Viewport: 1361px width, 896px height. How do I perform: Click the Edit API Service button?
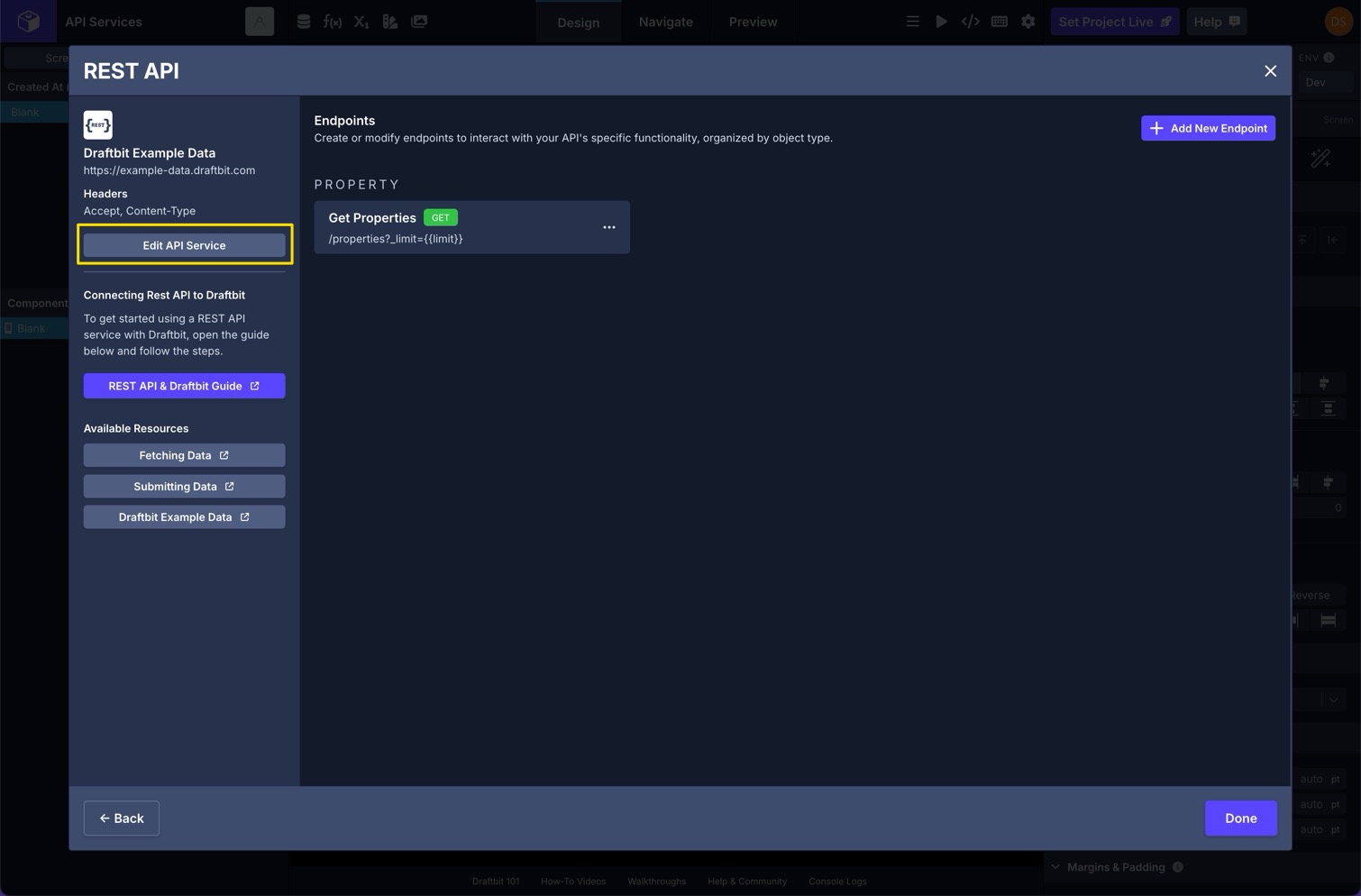tap(184, 245)
